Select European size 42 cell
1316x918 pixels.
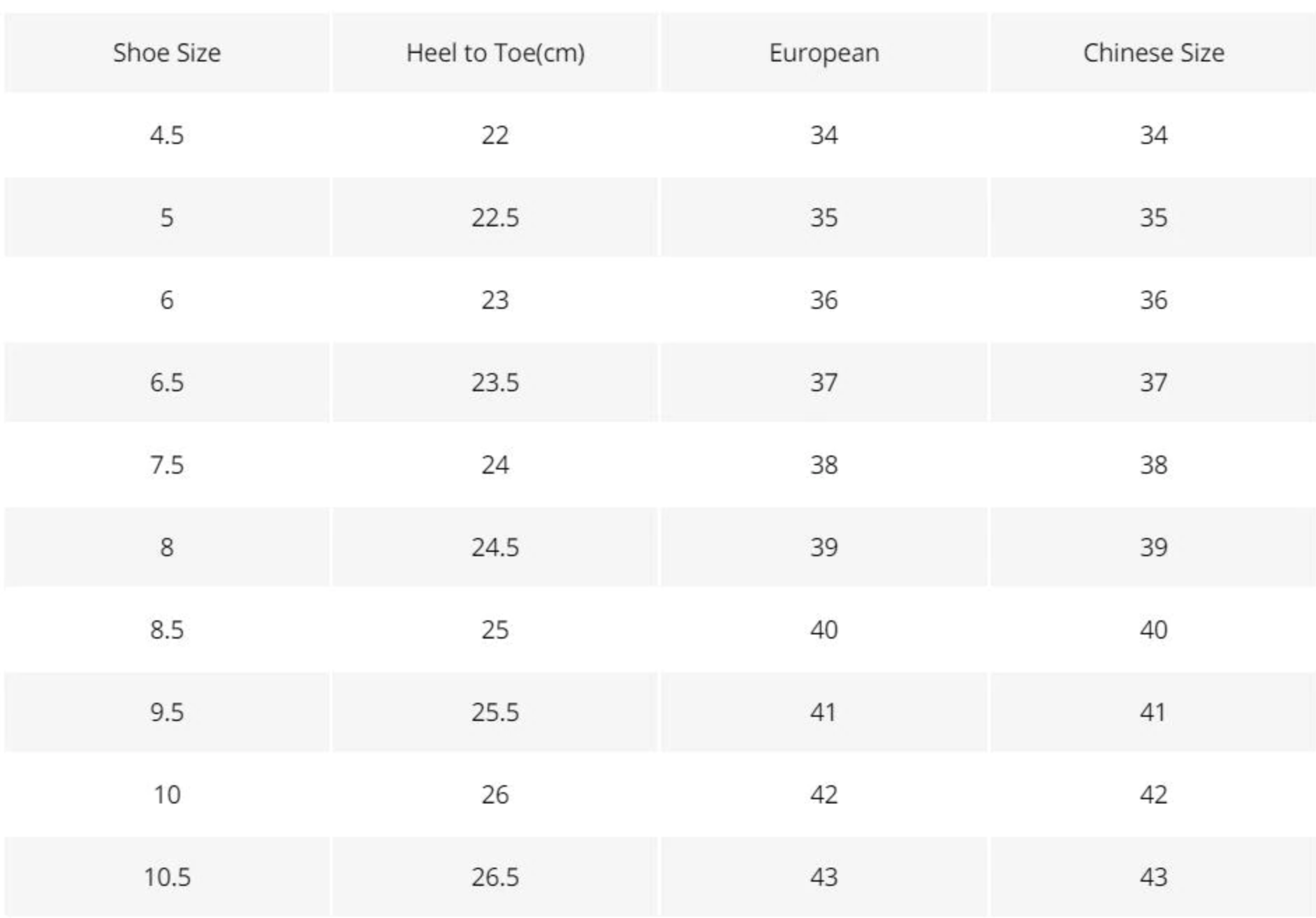pos(824,794)
